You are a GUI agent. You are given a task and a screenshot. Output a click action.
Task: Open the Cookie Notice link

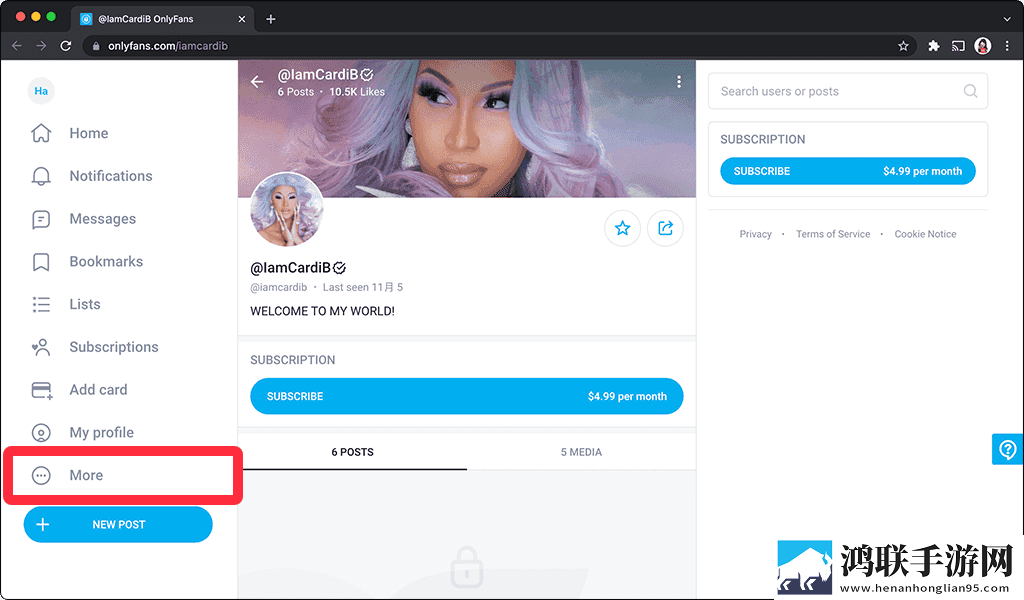click(925, 234)
